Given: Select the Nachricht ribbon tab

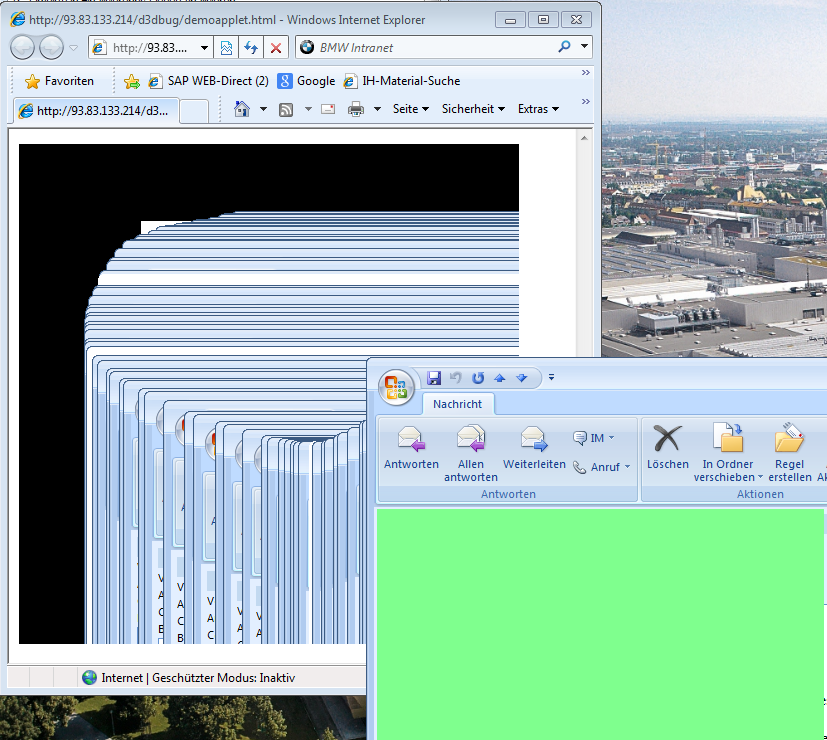Looking at the screenshot, I should pos(457,404).
